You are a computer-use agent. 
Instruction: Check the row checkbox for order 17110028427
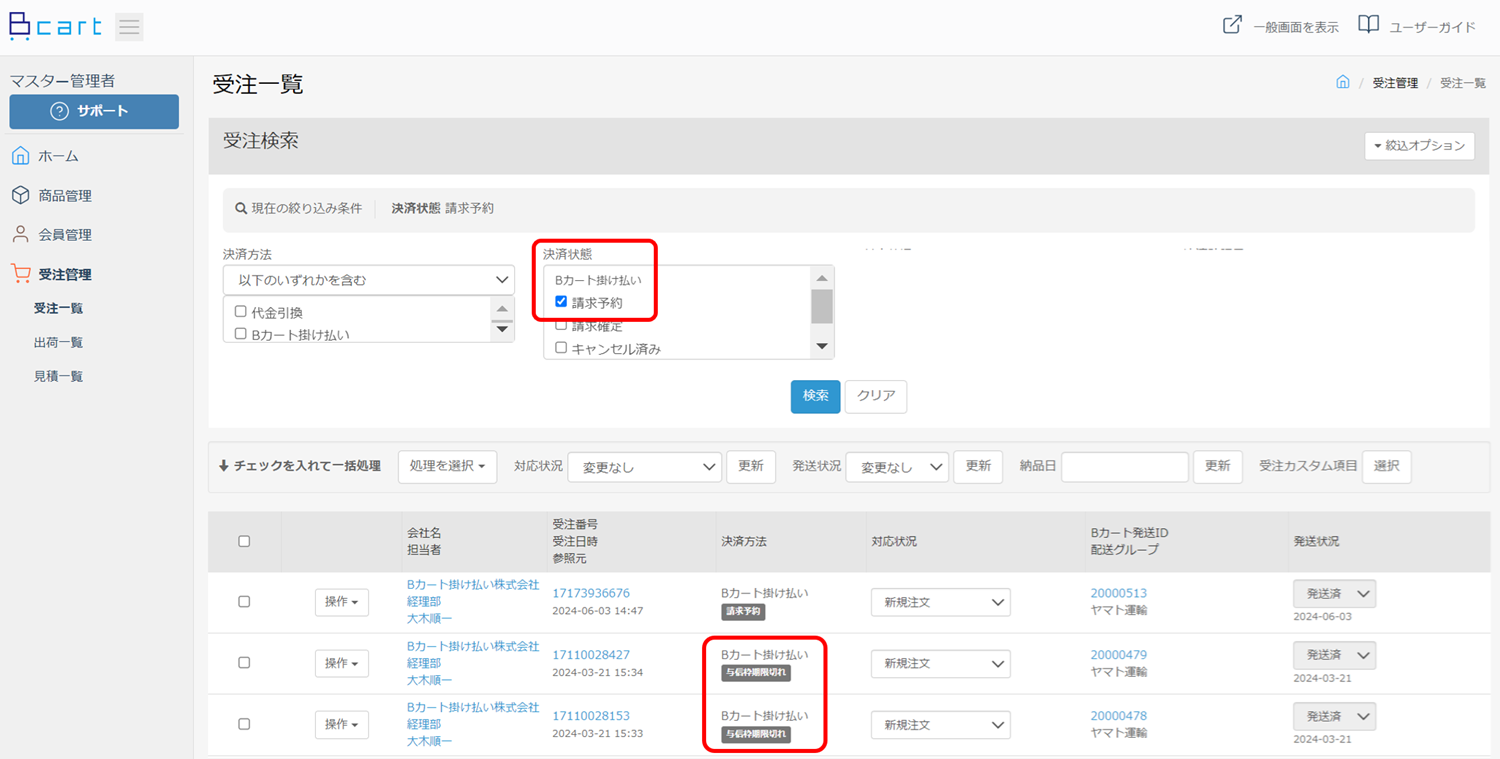click(244, 663)
